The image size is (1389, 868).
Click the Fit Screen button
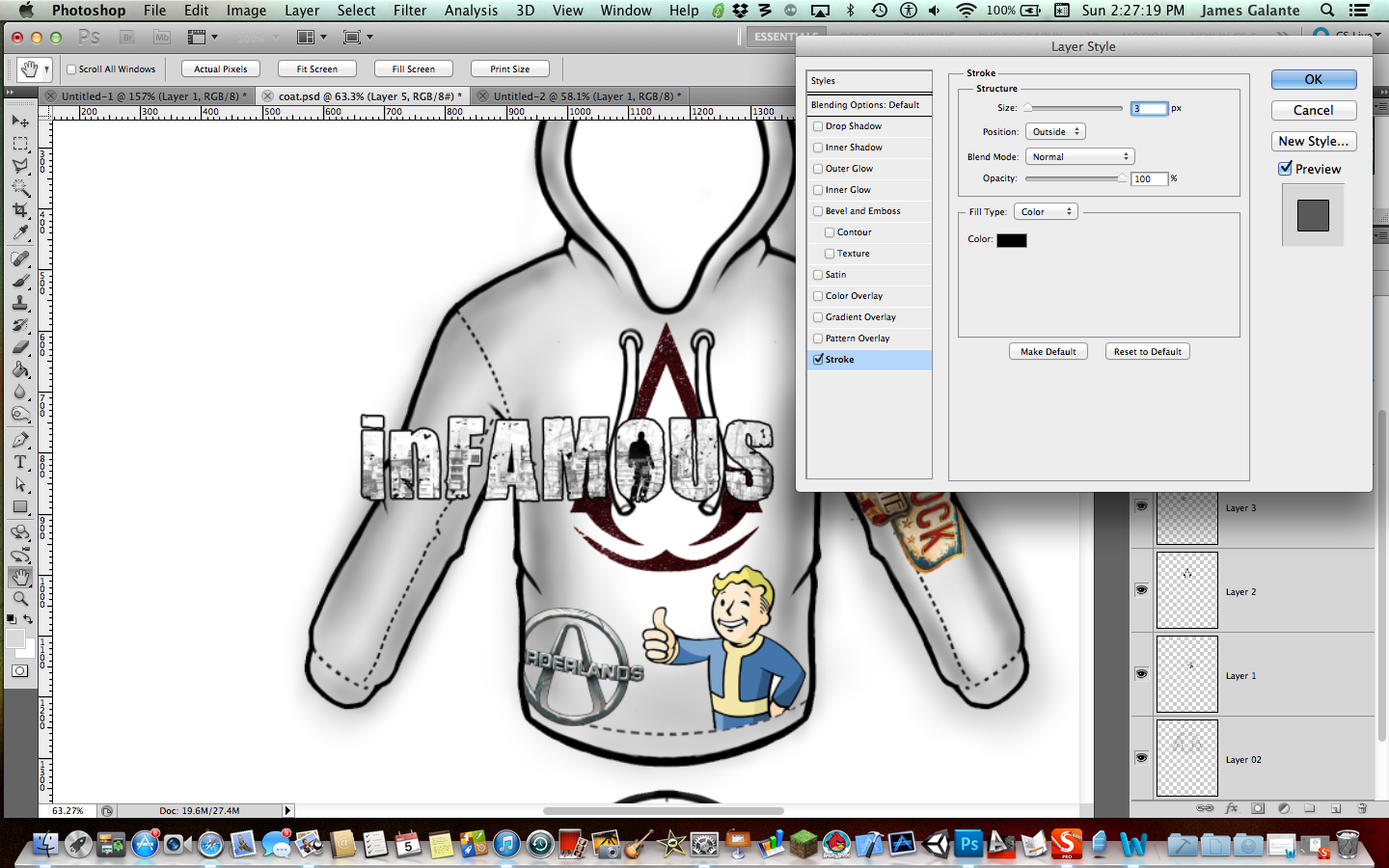316,69
